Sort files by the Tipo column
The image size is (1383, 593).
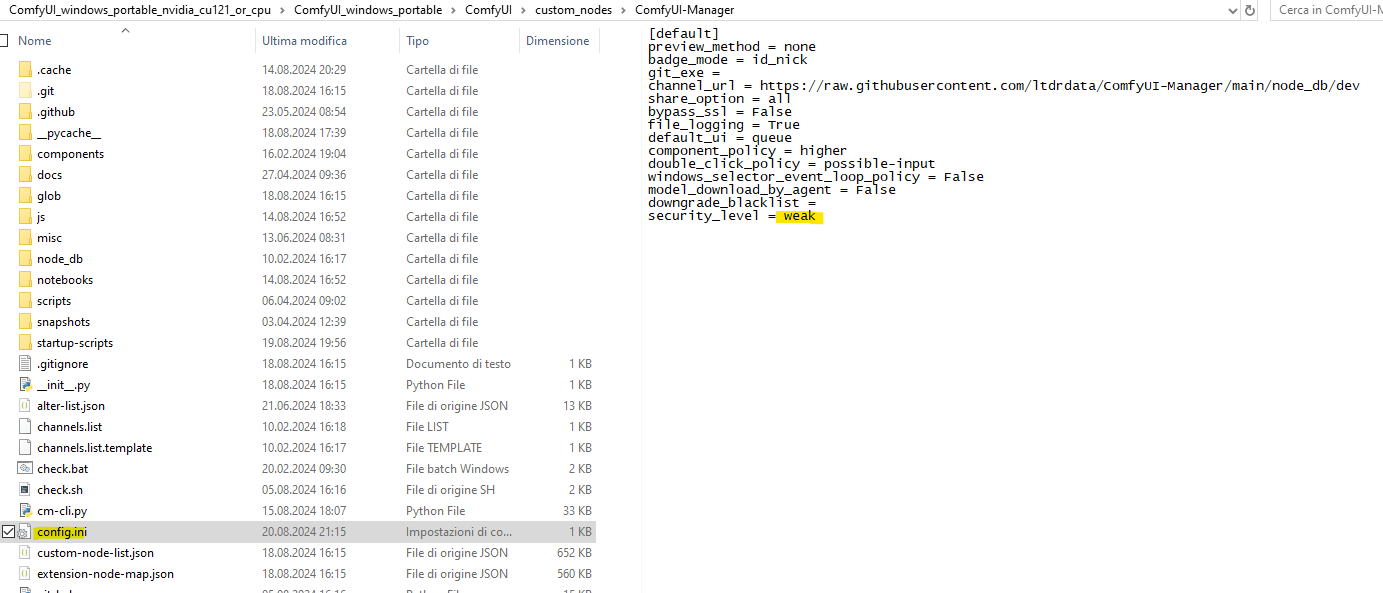(418, 41)
